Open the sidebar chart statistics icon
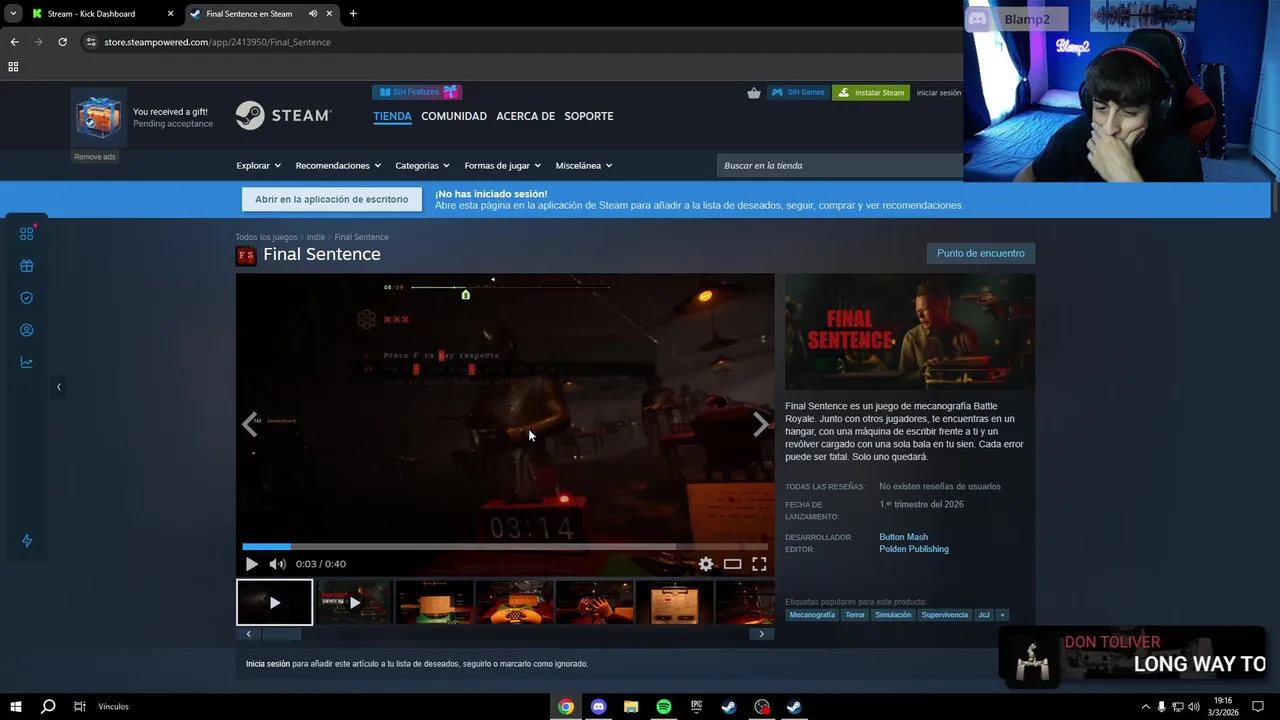 (27, 362)
